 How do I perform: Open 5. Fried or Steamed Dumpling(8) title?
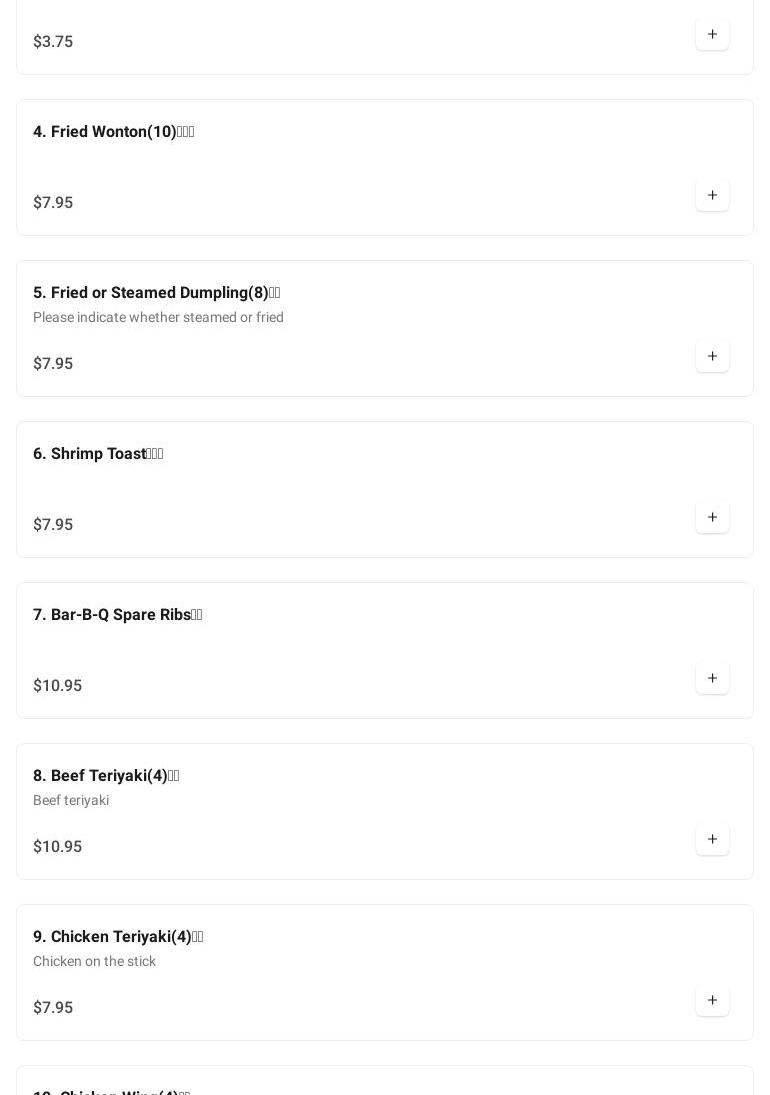pos(156,293)
